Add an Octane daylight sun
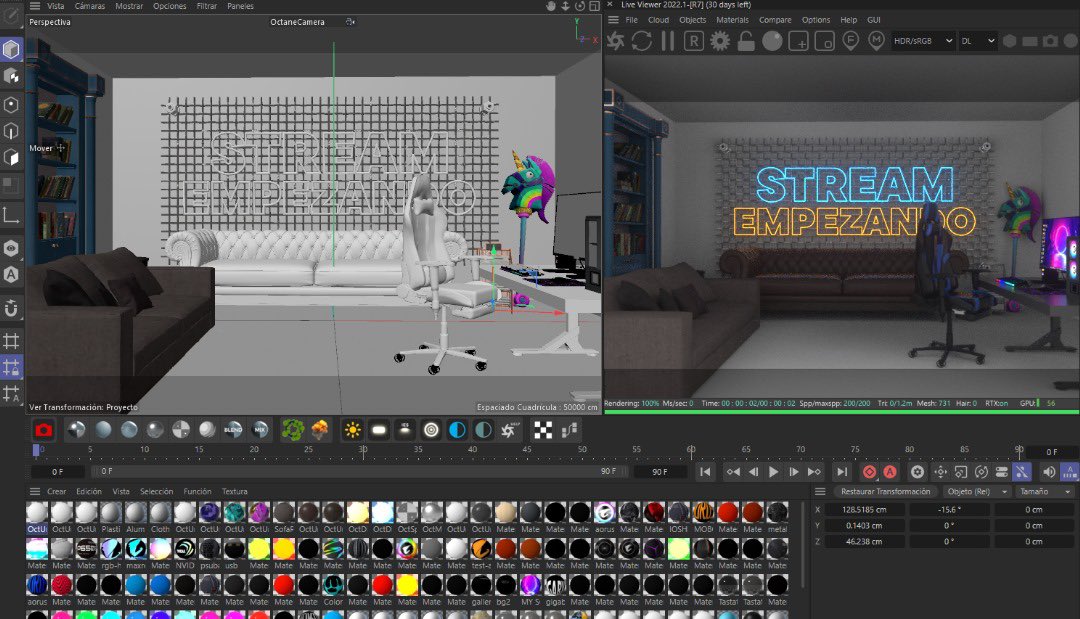Viewport: 1080px width, 619px height. (x=353, y=430)
